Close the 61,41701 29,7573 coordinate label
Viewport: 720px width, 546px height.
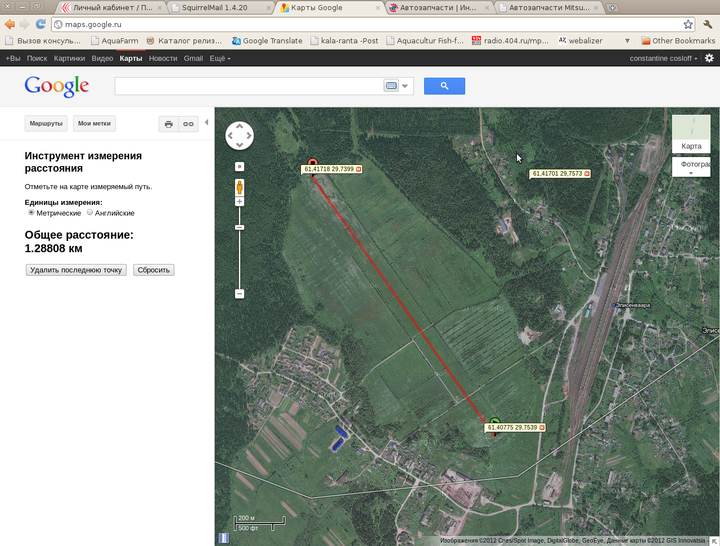587,174
